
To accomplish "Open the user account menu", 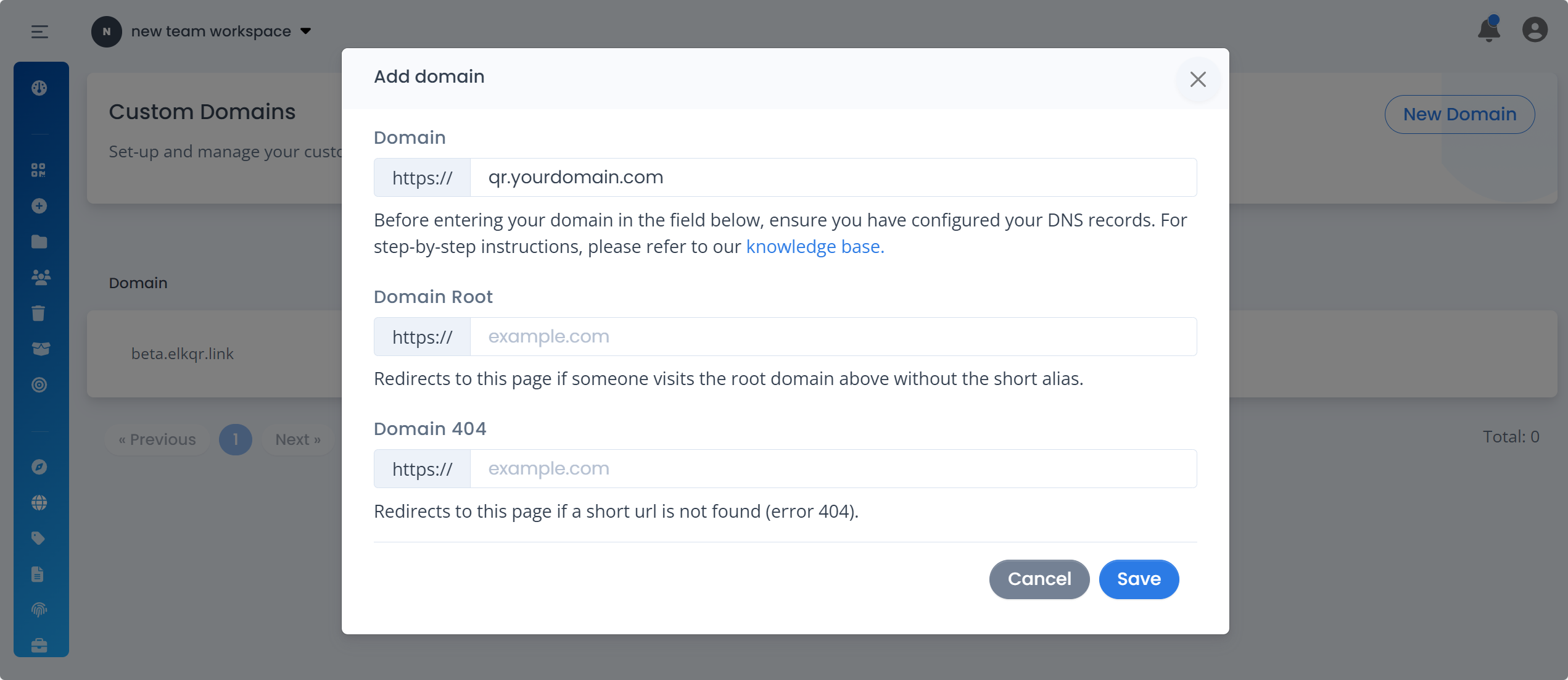I will tap(1535, 30).
